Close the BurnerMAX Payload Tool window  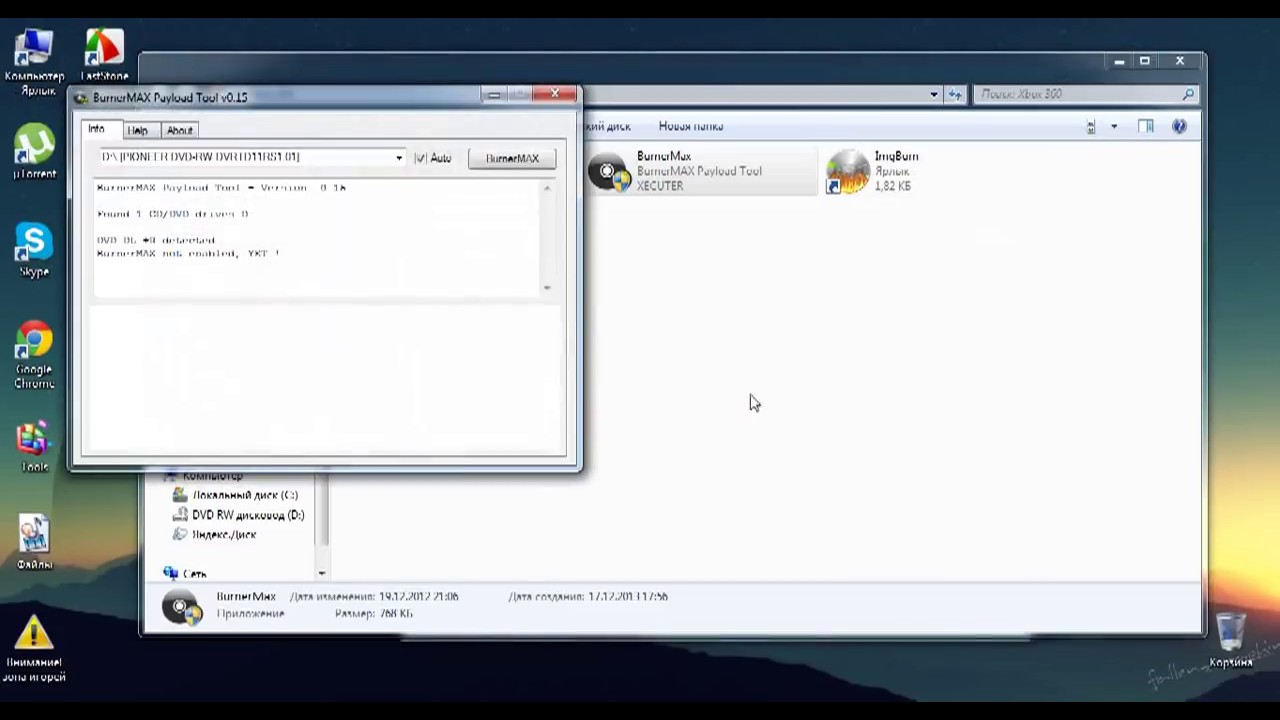pos(555,94)
